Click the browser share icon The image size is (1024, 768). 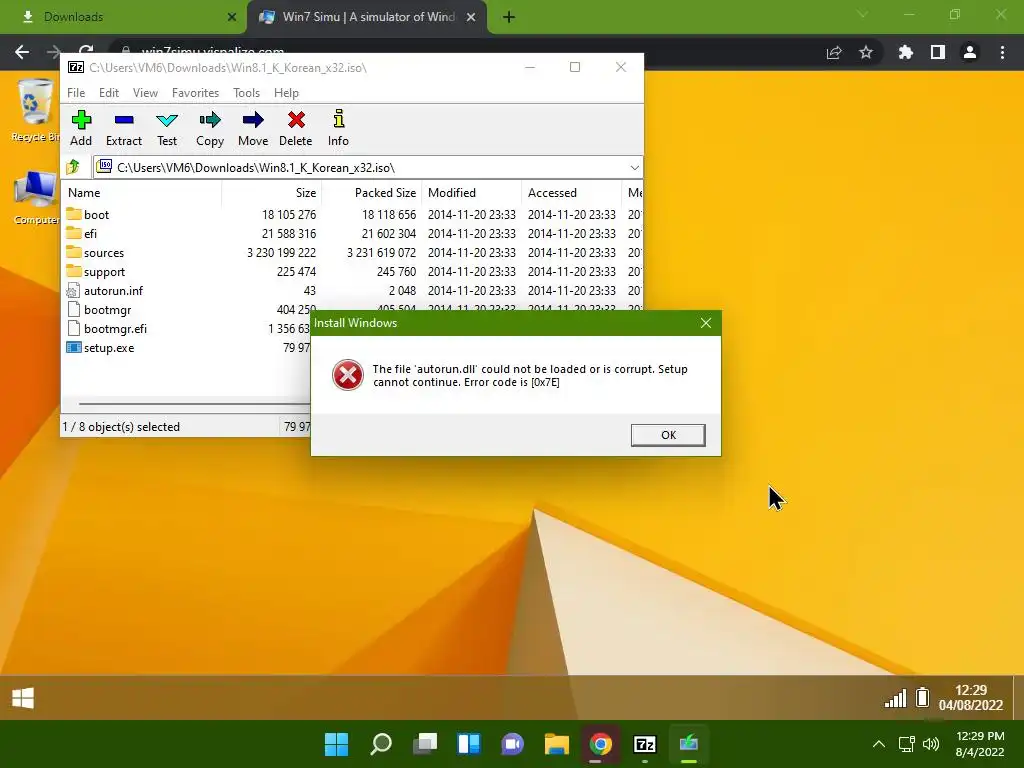click(834, 52)
